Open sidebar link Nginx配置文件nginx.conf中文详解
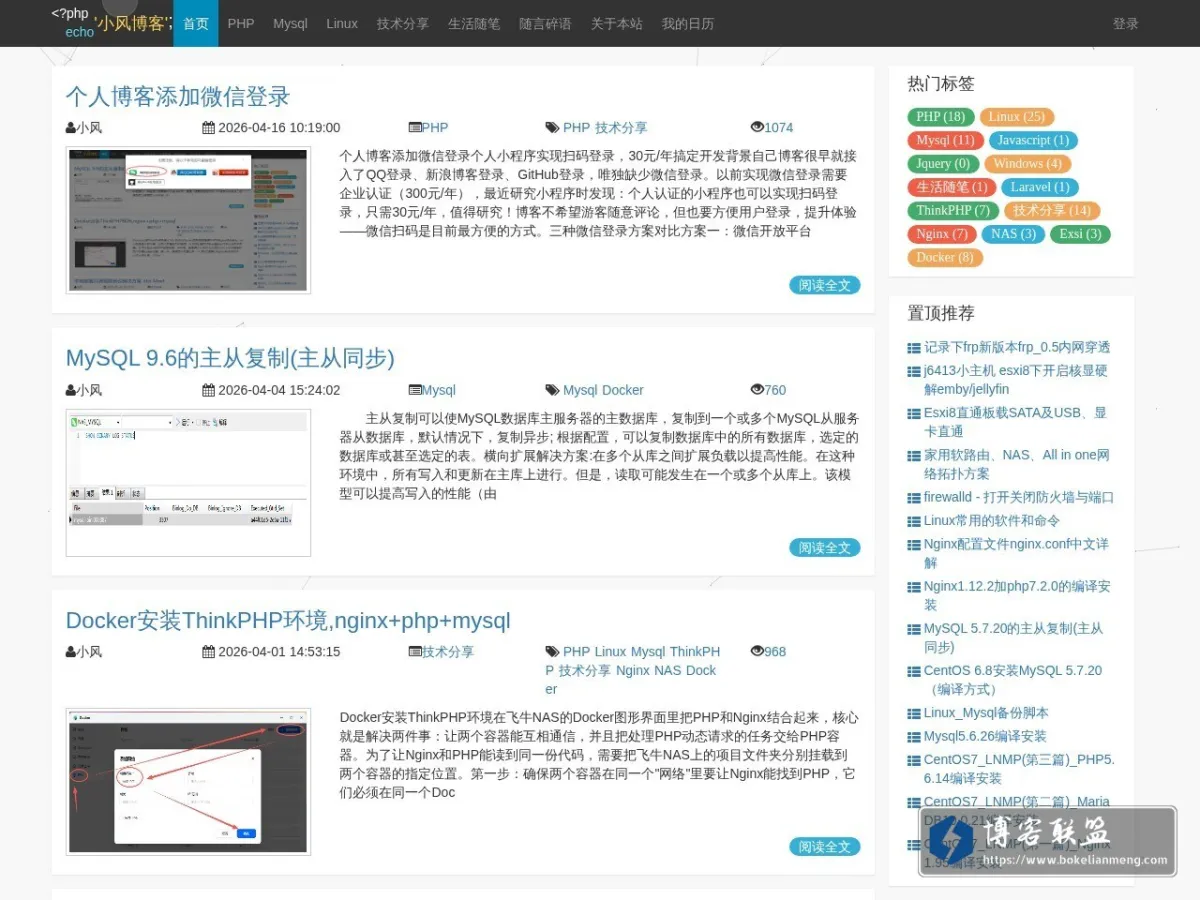1200x900 pixels. click(x=1016, y=554)
